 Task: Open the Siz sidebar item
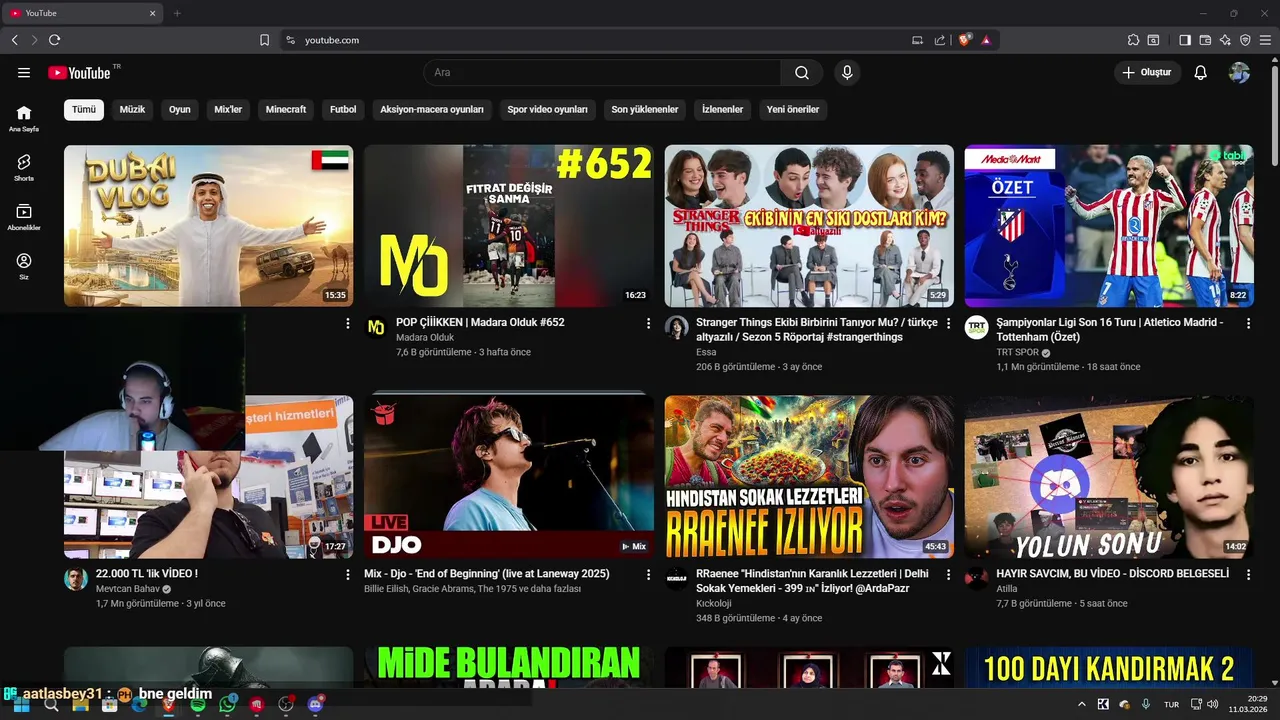pos(24,266)
